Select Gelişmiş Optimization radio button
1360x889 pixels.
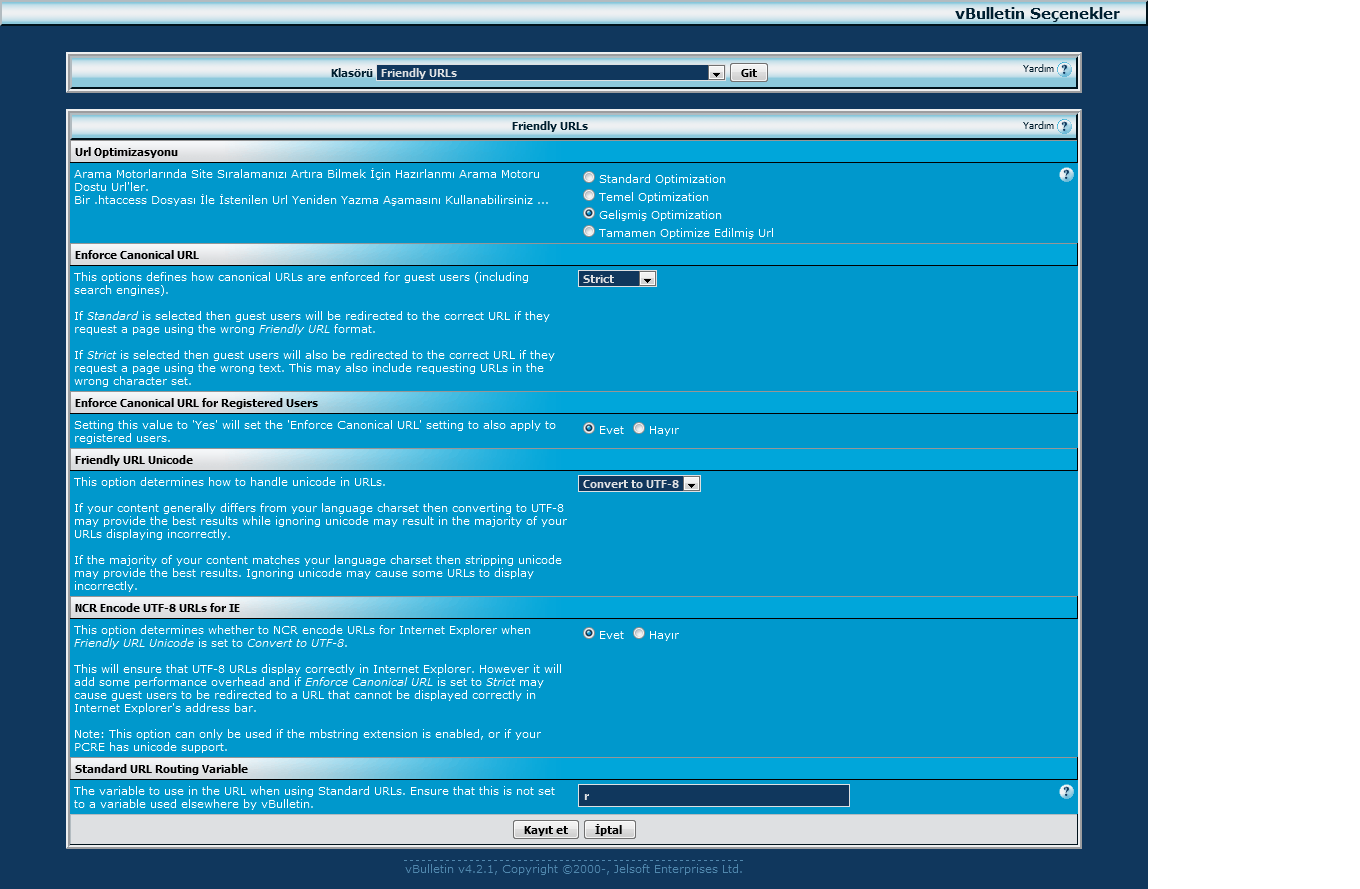pyautogui.click(x=589, y=213)
